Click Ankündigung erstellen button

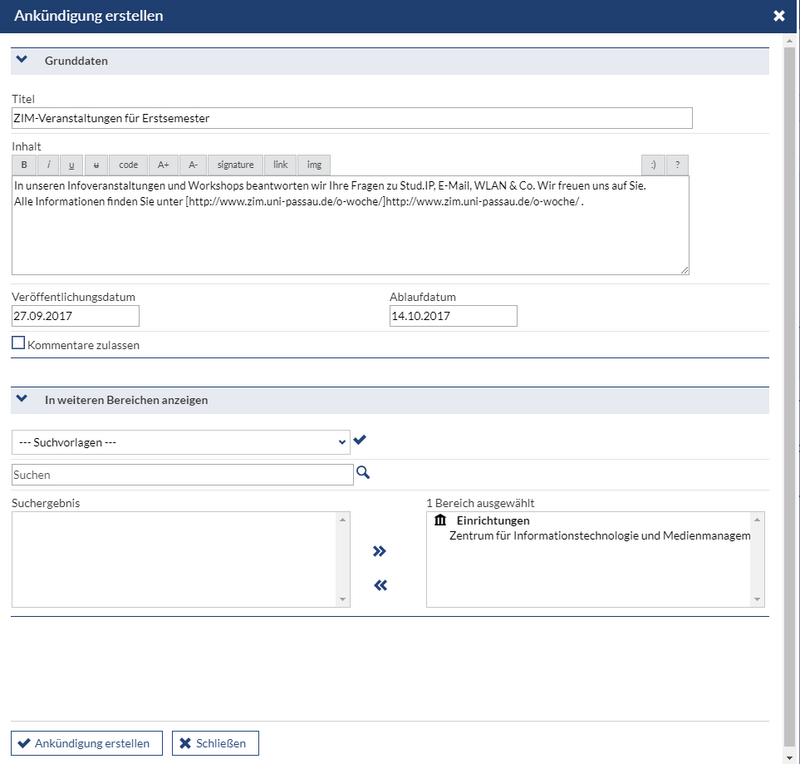pos(87,743)
